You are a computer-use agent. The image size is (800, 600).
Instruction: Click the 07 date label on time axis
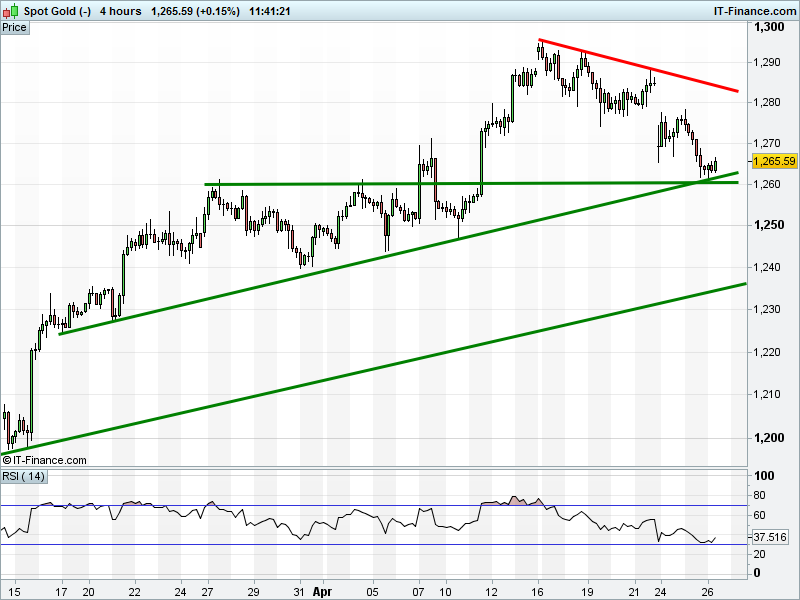click(419, 592)
